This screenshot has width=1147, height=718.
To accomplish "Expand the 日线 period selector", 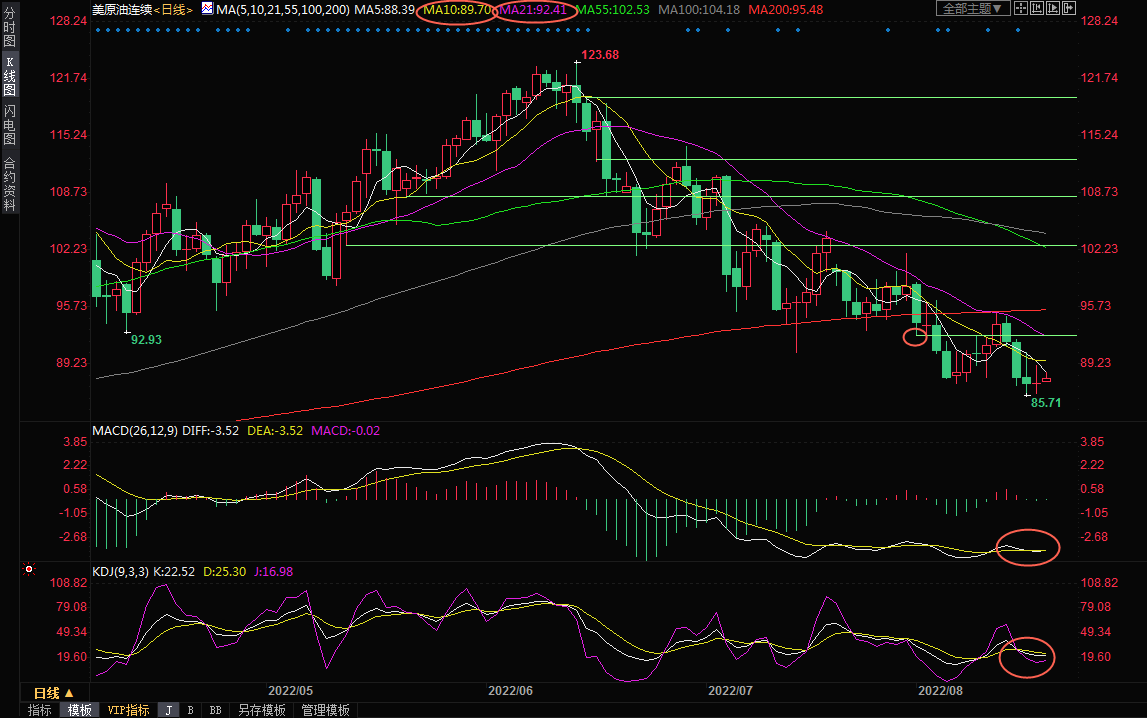I will 53,693.
